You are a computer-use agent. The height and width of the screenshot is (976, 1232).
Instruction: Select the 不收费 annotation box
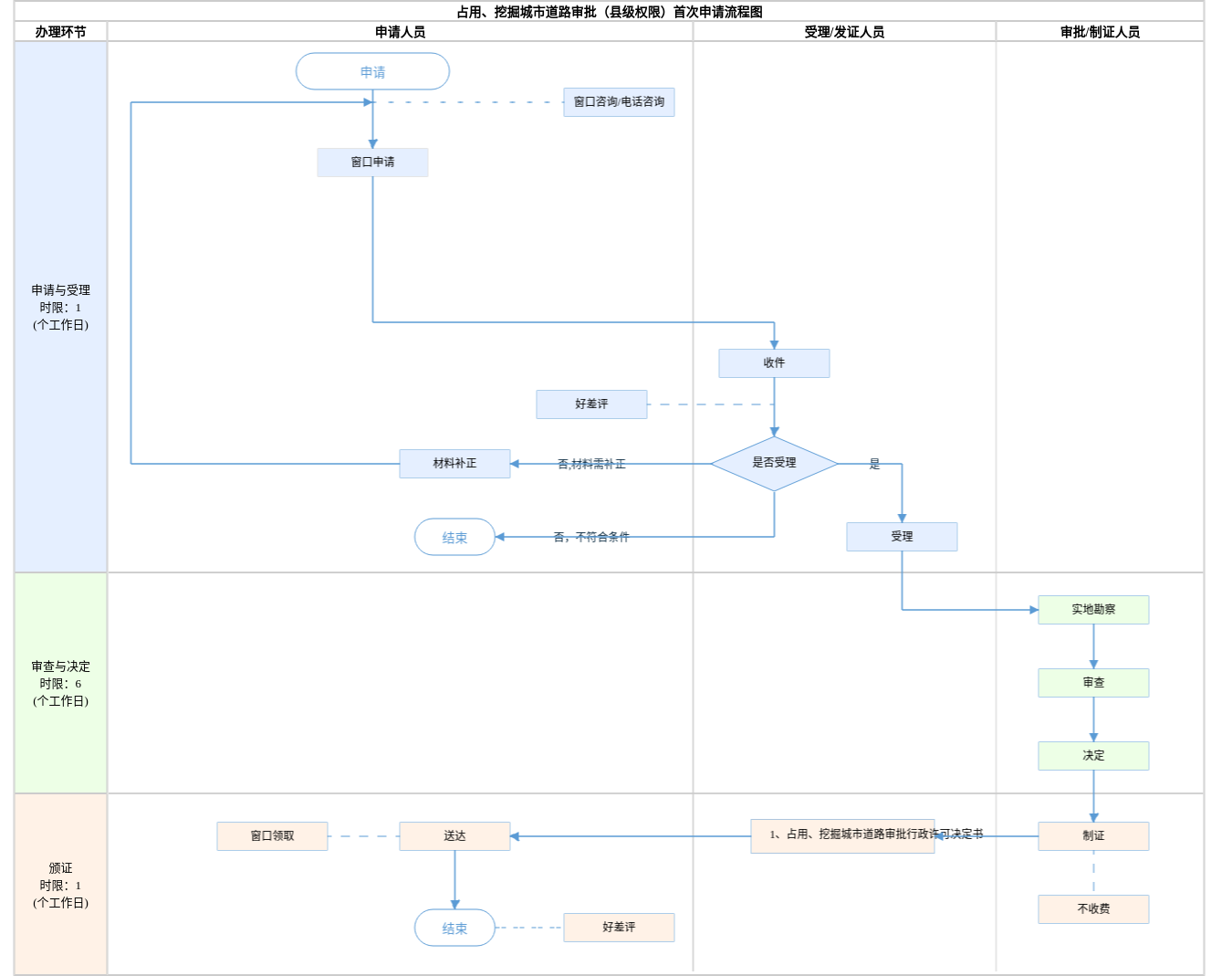1093,909
